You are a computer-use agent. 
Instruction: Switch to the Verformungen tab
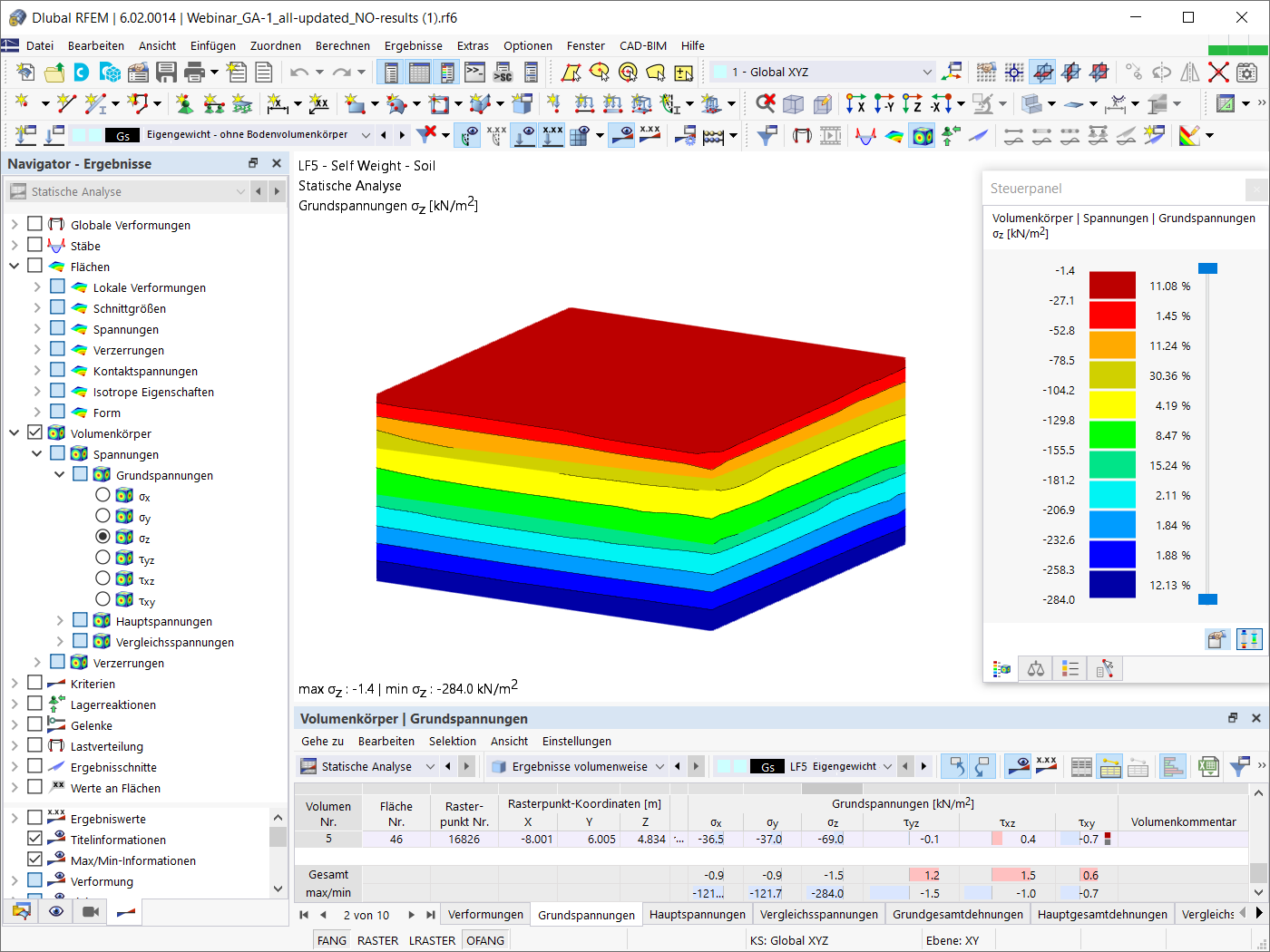click(485, 915)
